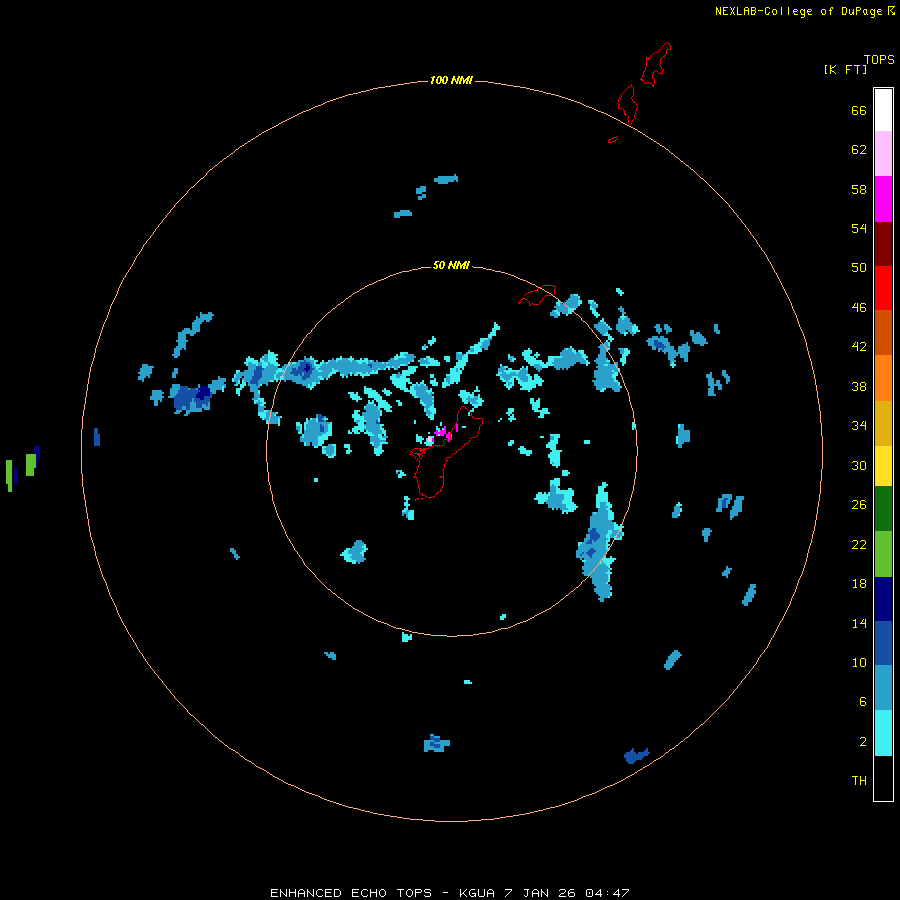This screenshot has width=900, height=900.
Task: Click the '30' legend value
Action: pos(859,465)
